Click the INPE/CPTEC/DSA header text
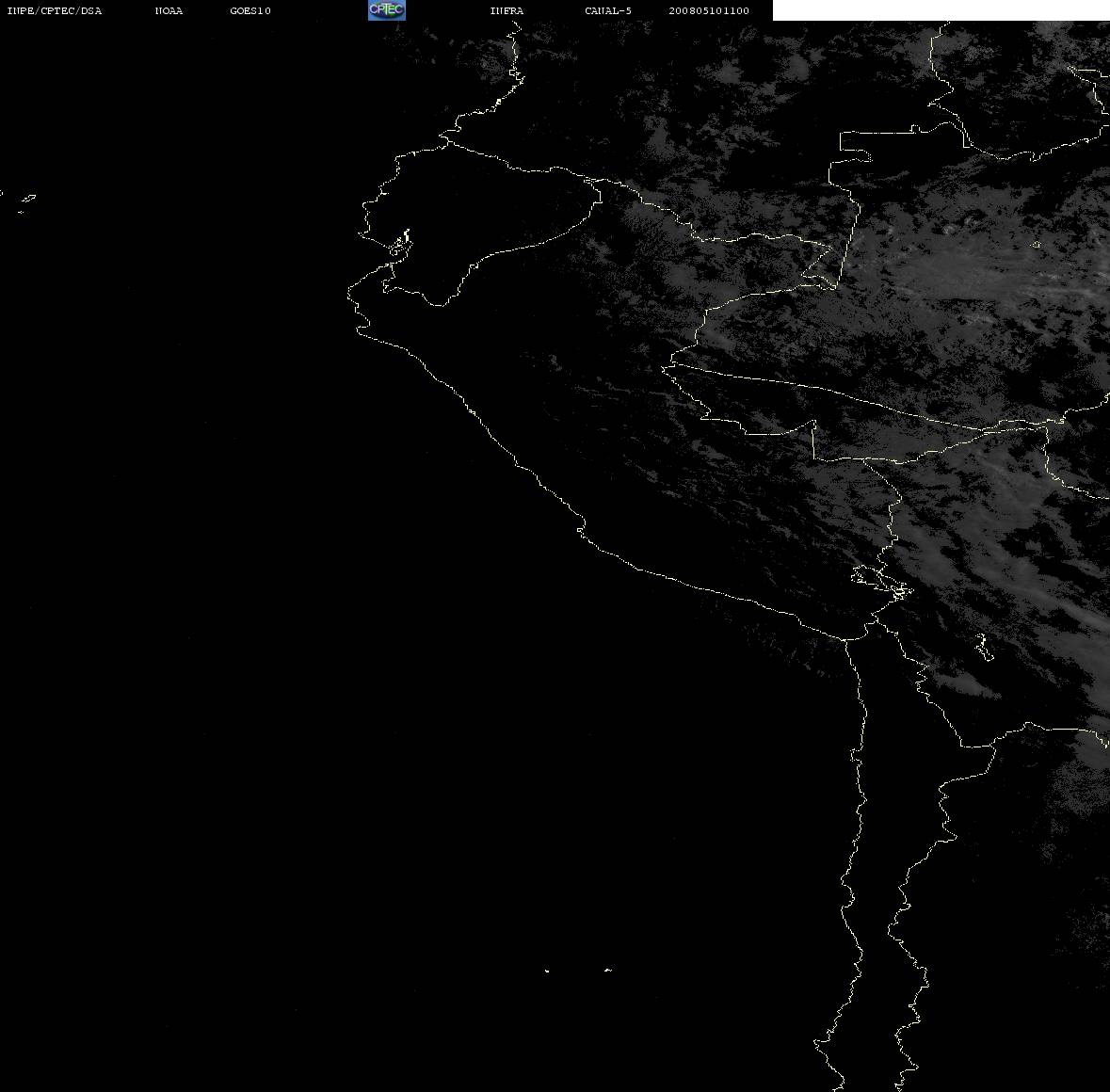 tap(55, 10)
